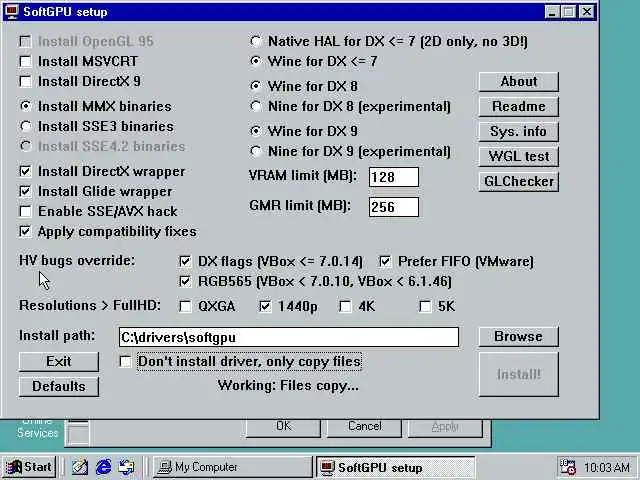Image resolution: width=640 pixels, height=480 pixels.
Task: Select Nine for DX 8 (experimental)
Action: (256, 107)
